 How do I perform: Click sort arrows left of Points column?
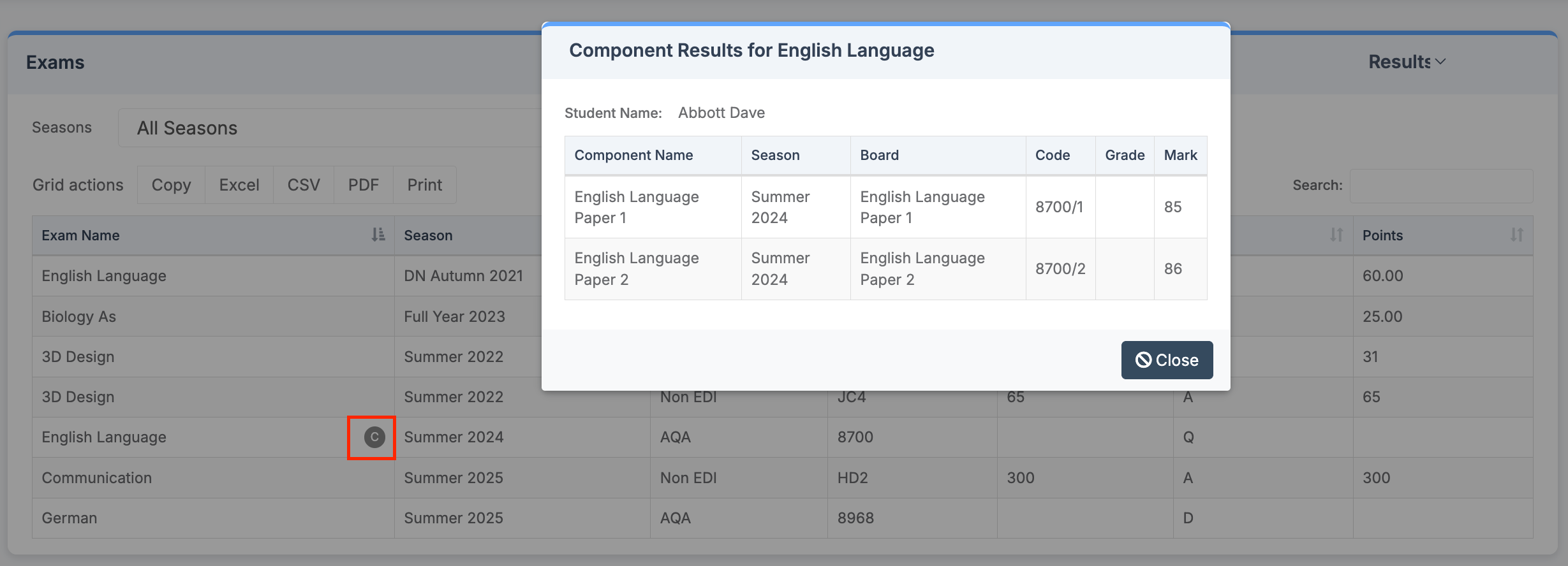[1336, 235]
